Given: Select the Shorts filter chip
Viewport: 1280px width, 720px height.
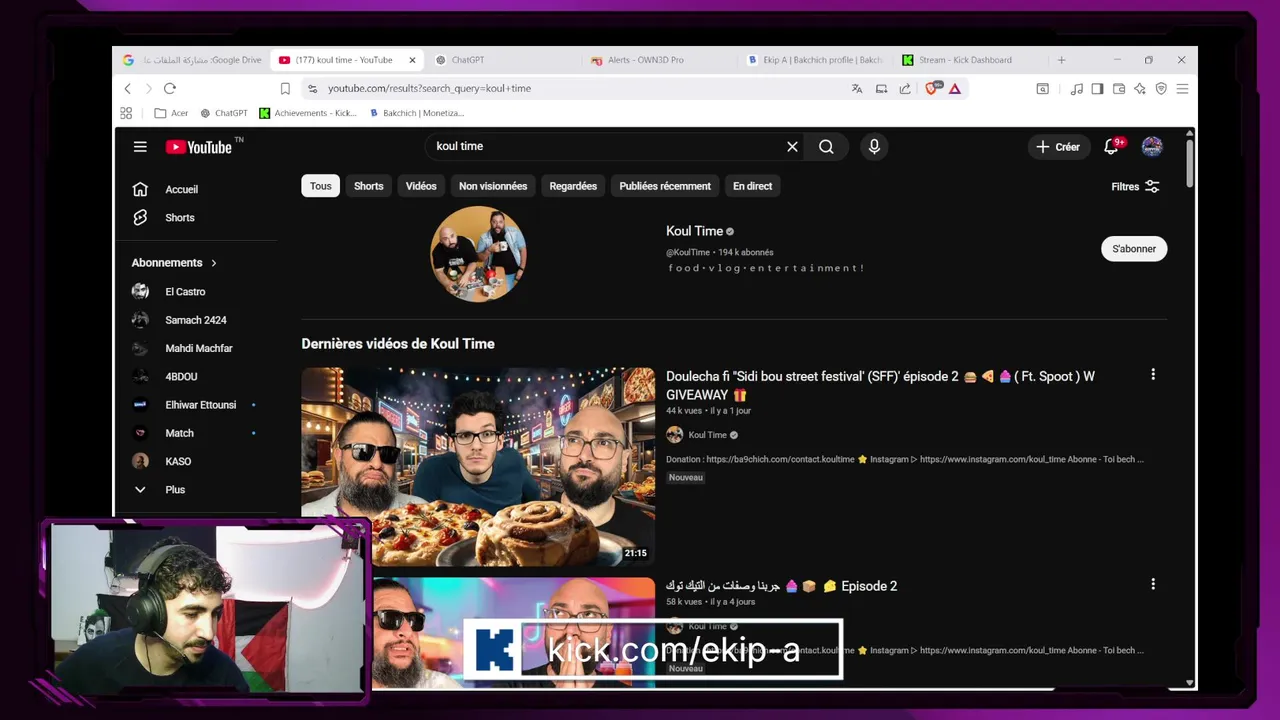Looking at the screenshot, I should pyautogui.click(x=368, y=186).
